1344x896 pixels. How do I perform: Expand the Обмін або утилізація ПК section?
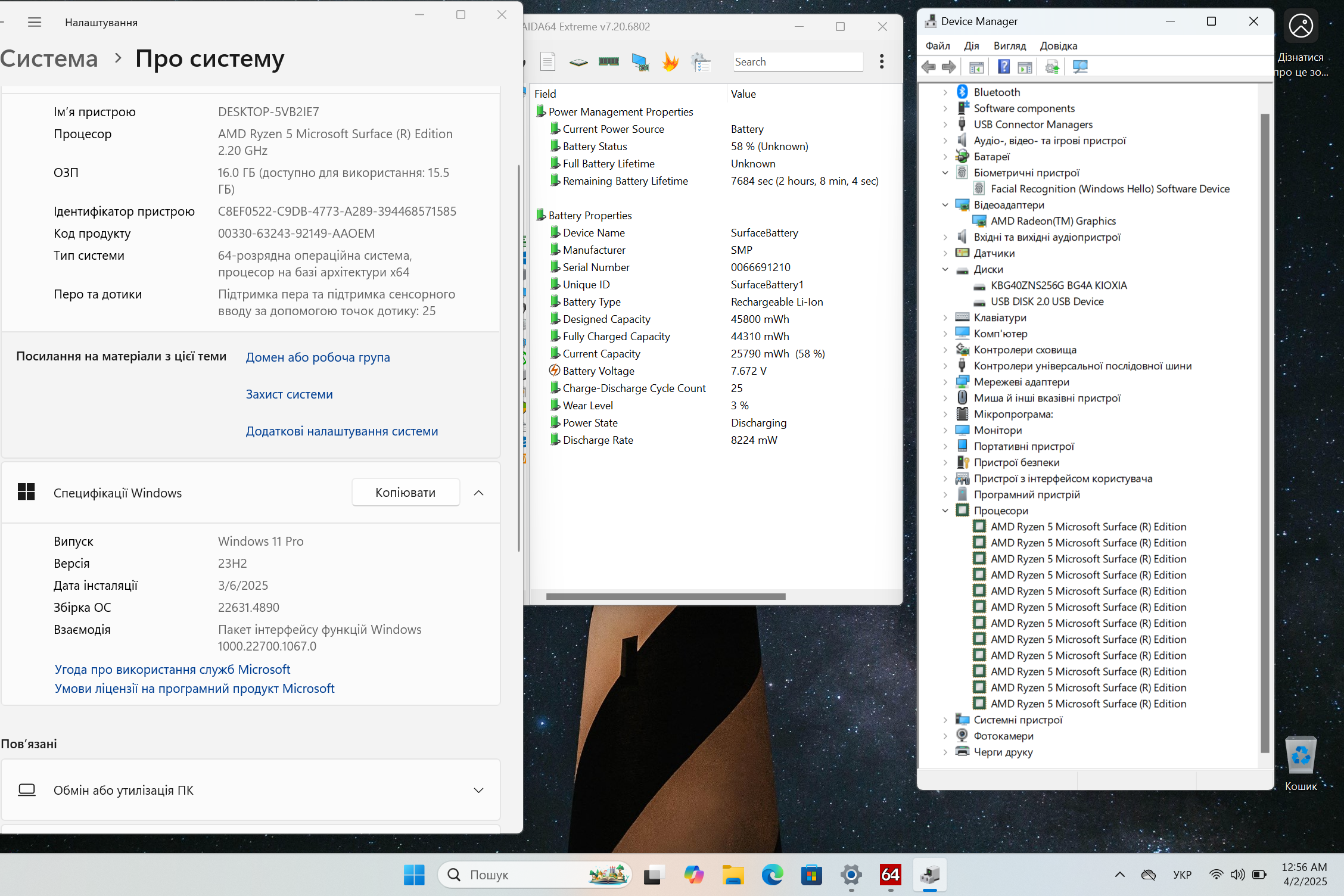coord(478,790)
